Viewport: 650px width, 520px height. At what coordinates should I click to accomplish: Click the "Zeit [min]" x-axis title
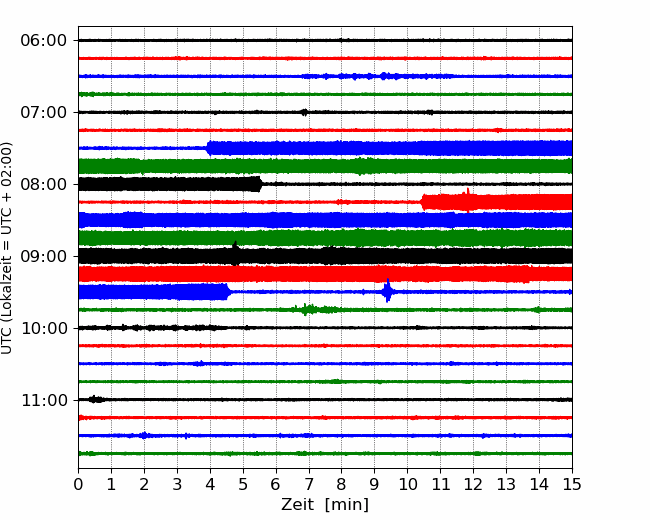[325, 505]
